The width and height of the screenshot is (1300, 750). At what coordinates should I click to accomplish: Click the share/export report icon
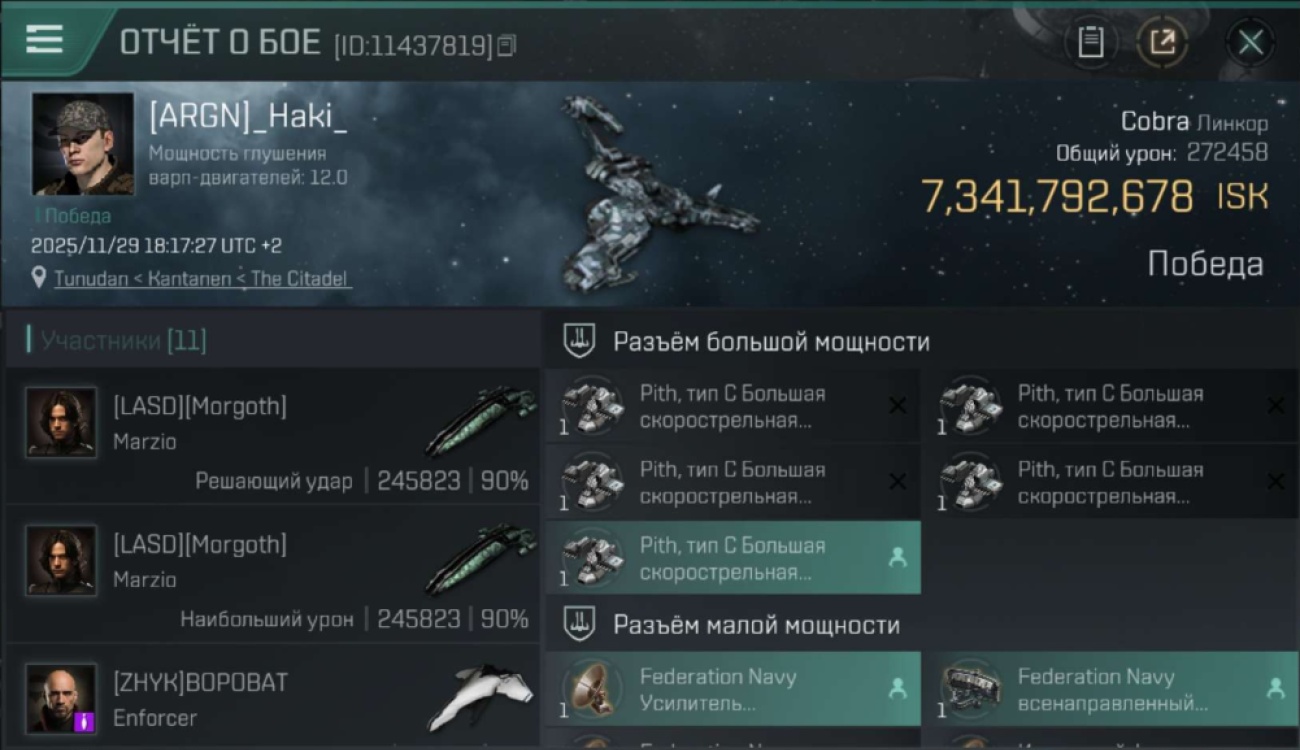pos(1162,42)
